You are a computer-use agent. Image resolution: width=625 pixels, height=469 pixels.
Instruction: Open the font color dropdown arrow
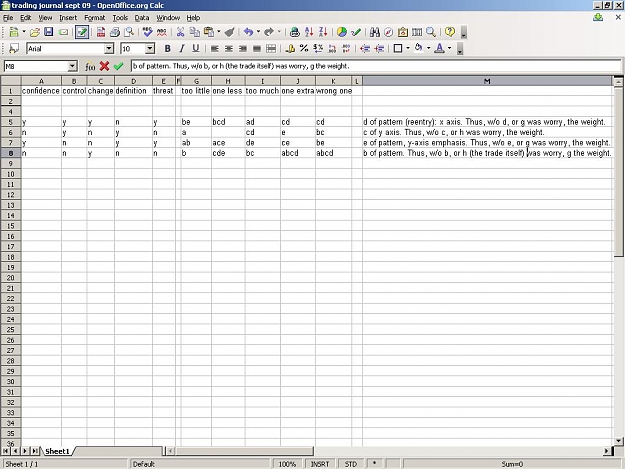click(x=450, y=49)
